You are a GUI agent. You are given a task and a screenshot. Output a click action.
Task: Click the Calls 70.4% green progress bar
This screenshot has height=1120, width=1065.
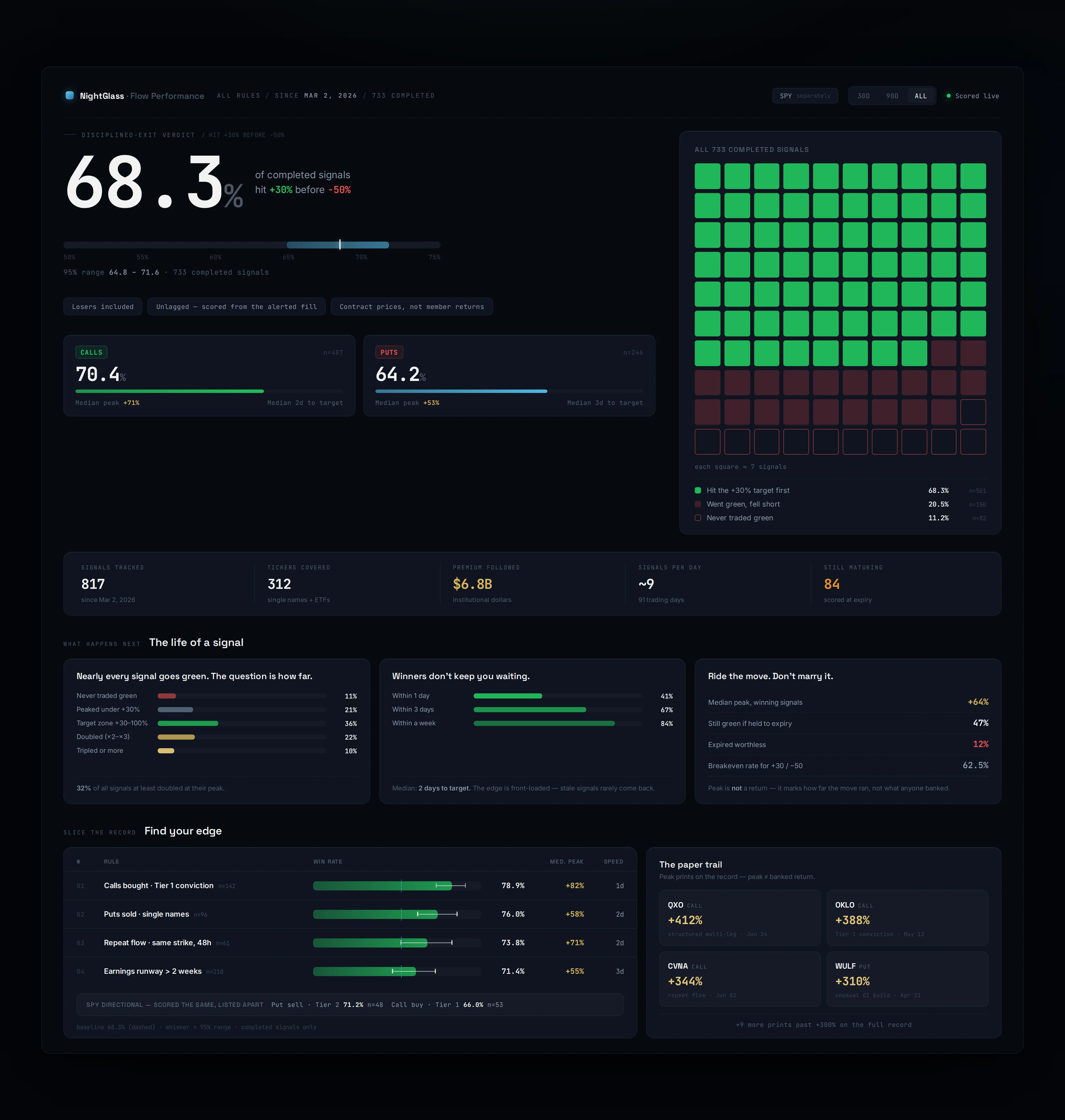[x=169, y=391]
